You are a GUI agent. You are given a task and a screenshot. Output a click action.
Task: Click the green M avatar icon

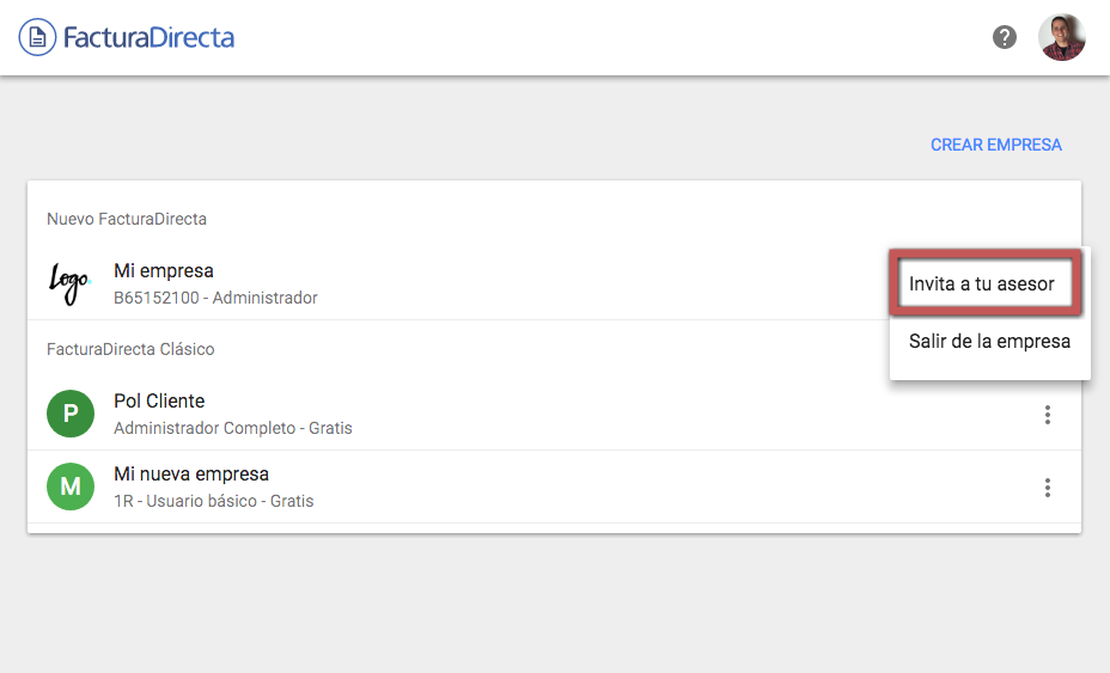pos(70,486)
